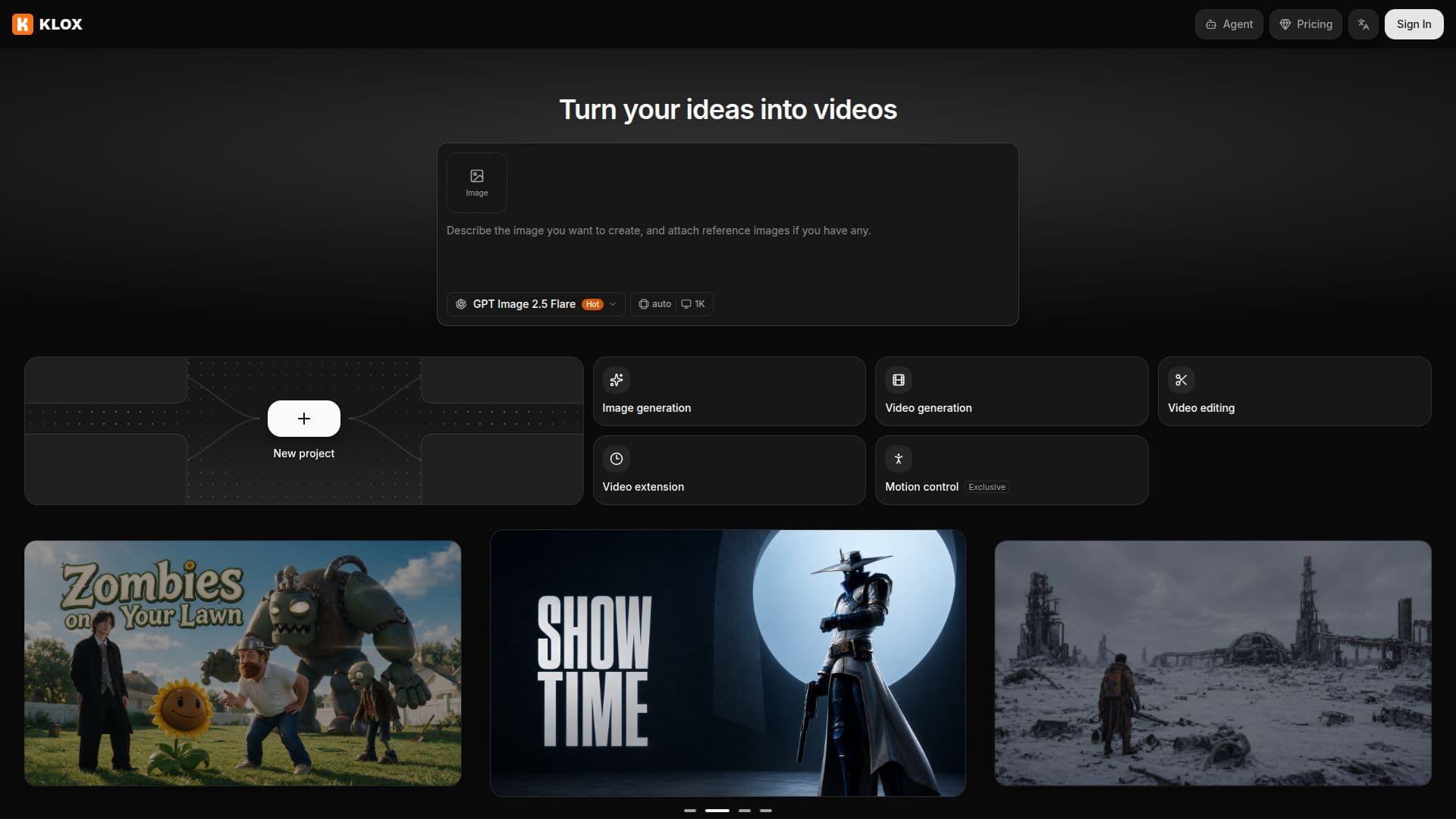The image size is (1456, 819).
Task: Attach a reference Image in prompt box
Action: click(x=476, y=183)
